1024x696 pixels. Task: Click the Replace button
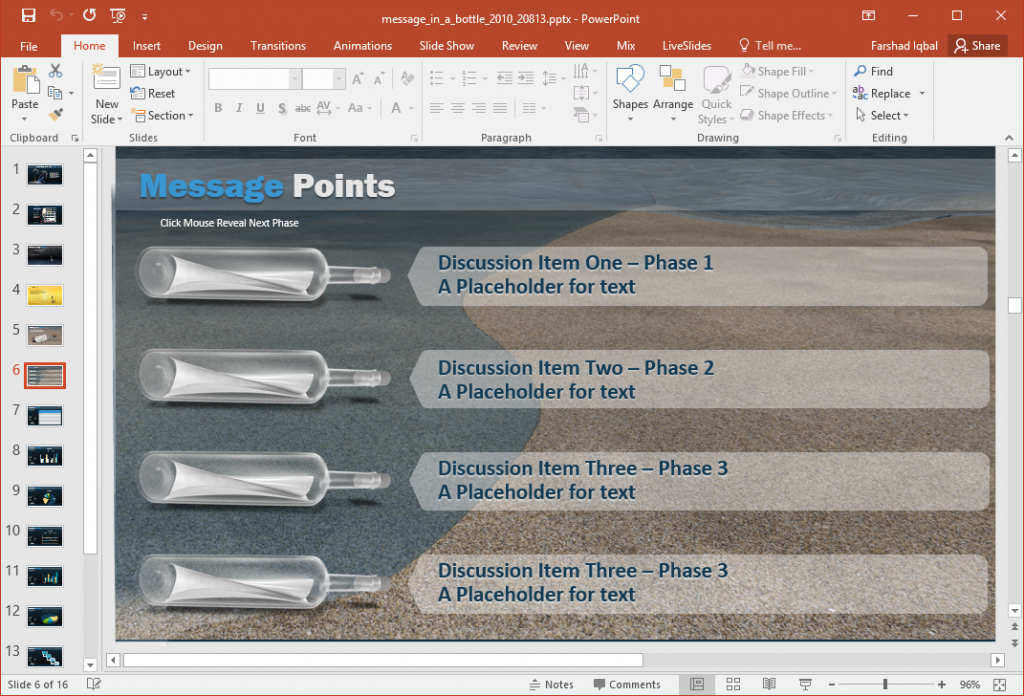(881, 93)
